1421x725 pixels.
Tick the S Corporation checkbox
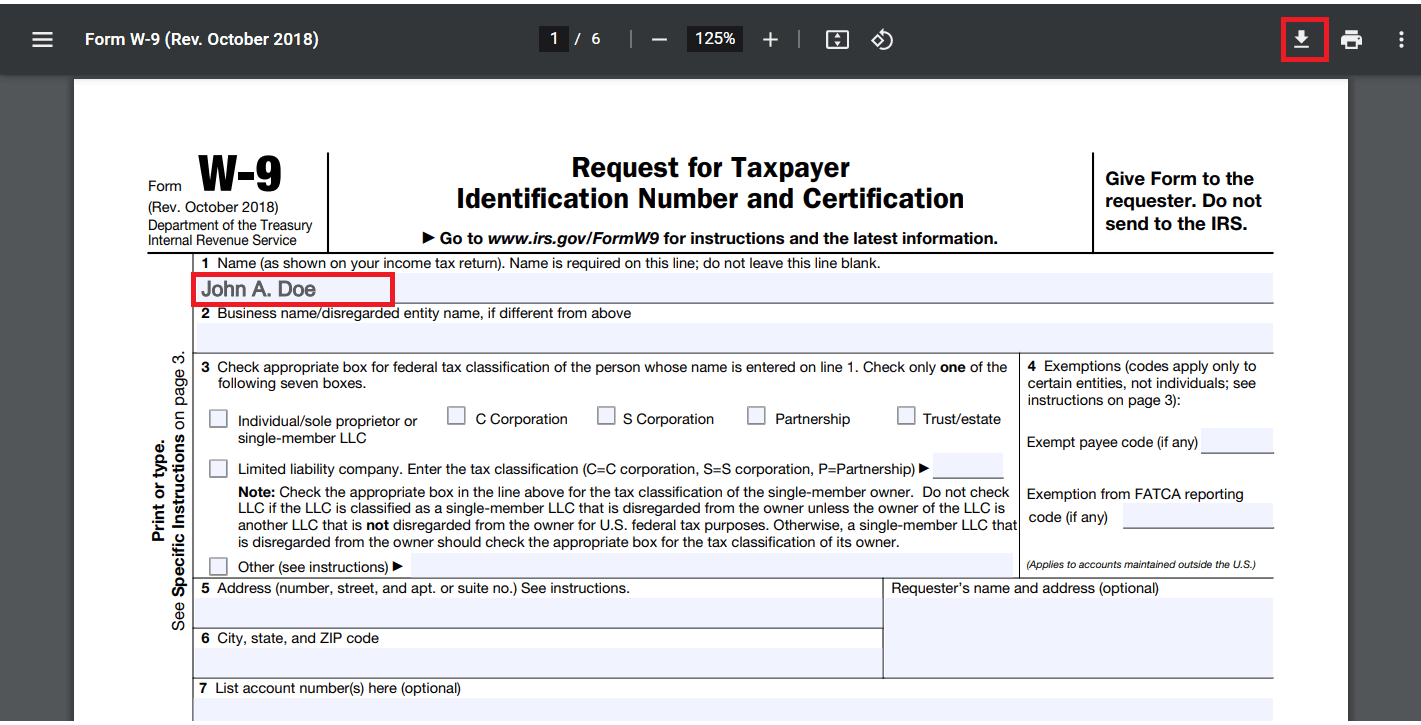pos(606,416)
